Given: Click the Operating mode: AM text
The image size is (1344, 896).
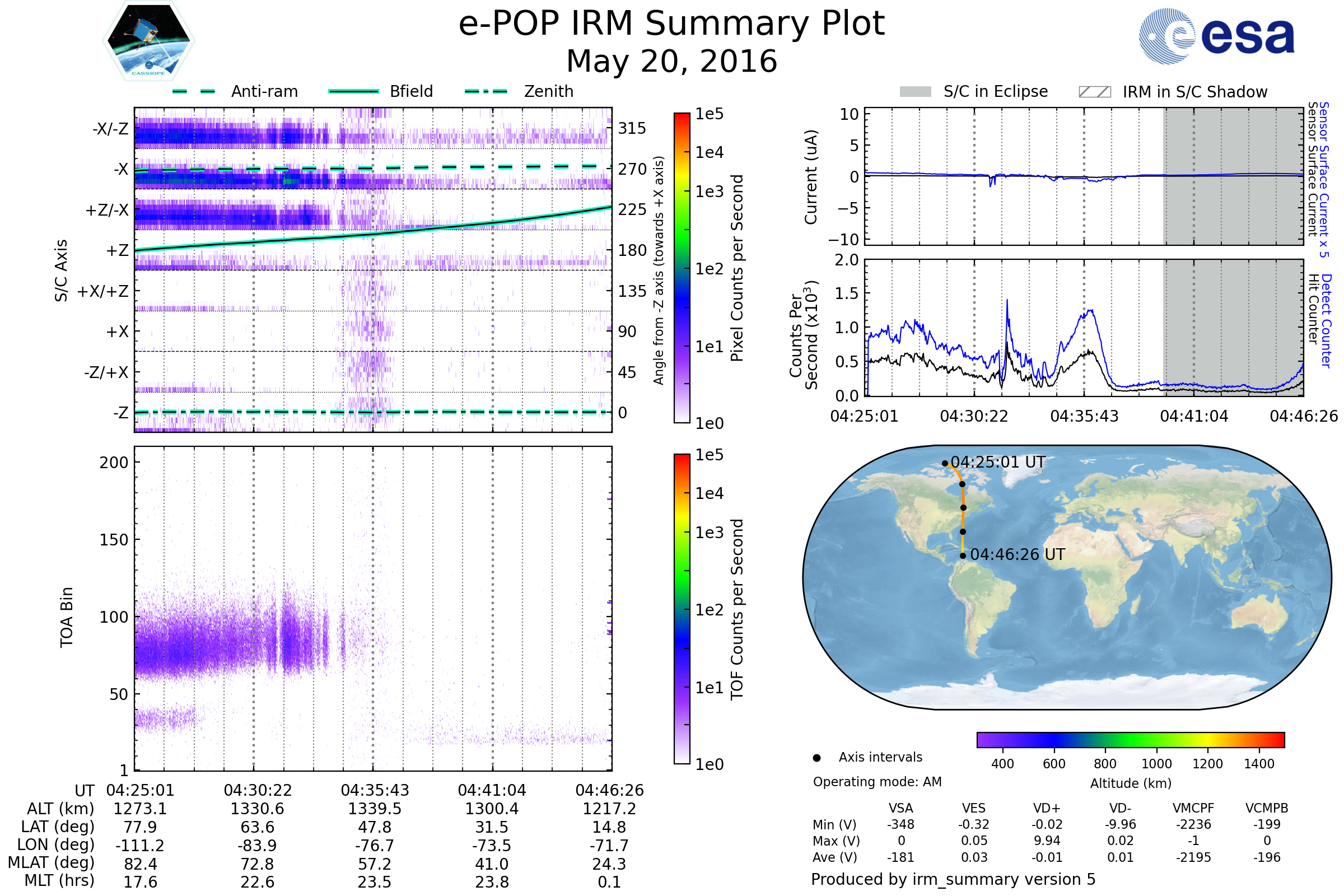Looking at the screenshot, I should pos(877,782).
